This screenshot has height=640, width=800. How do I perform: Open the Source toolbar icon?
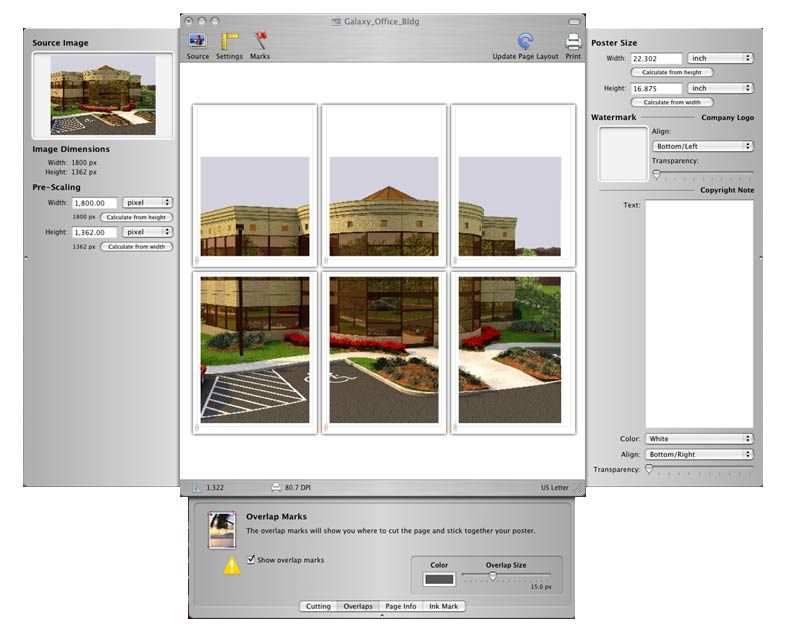[197, 42]
